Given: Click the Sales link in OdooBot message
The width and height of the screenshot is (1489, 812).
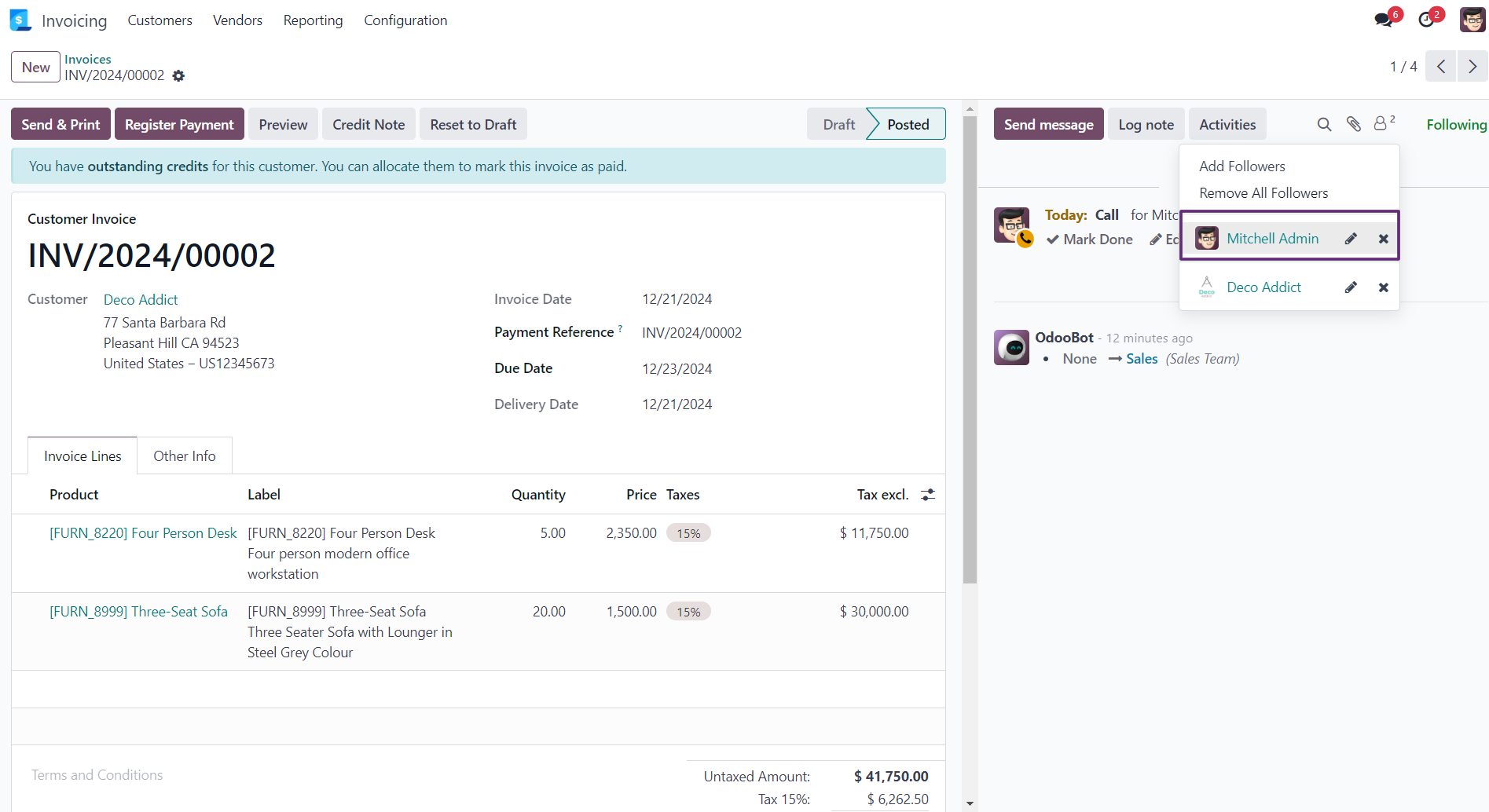Looking at the screenshot, I should tap(1142, 359).
